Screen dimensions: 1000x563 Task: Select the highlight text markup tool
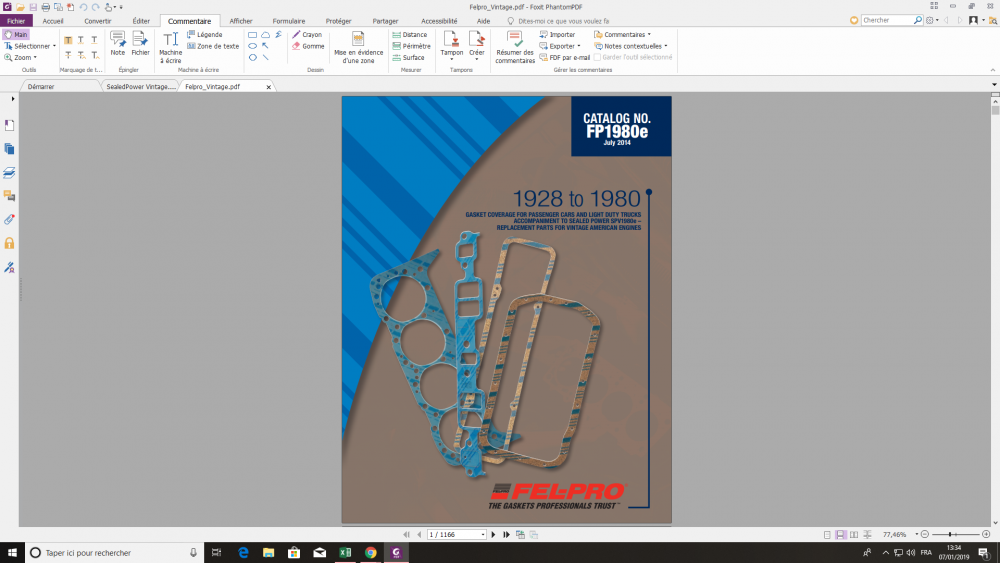[68, 40]
